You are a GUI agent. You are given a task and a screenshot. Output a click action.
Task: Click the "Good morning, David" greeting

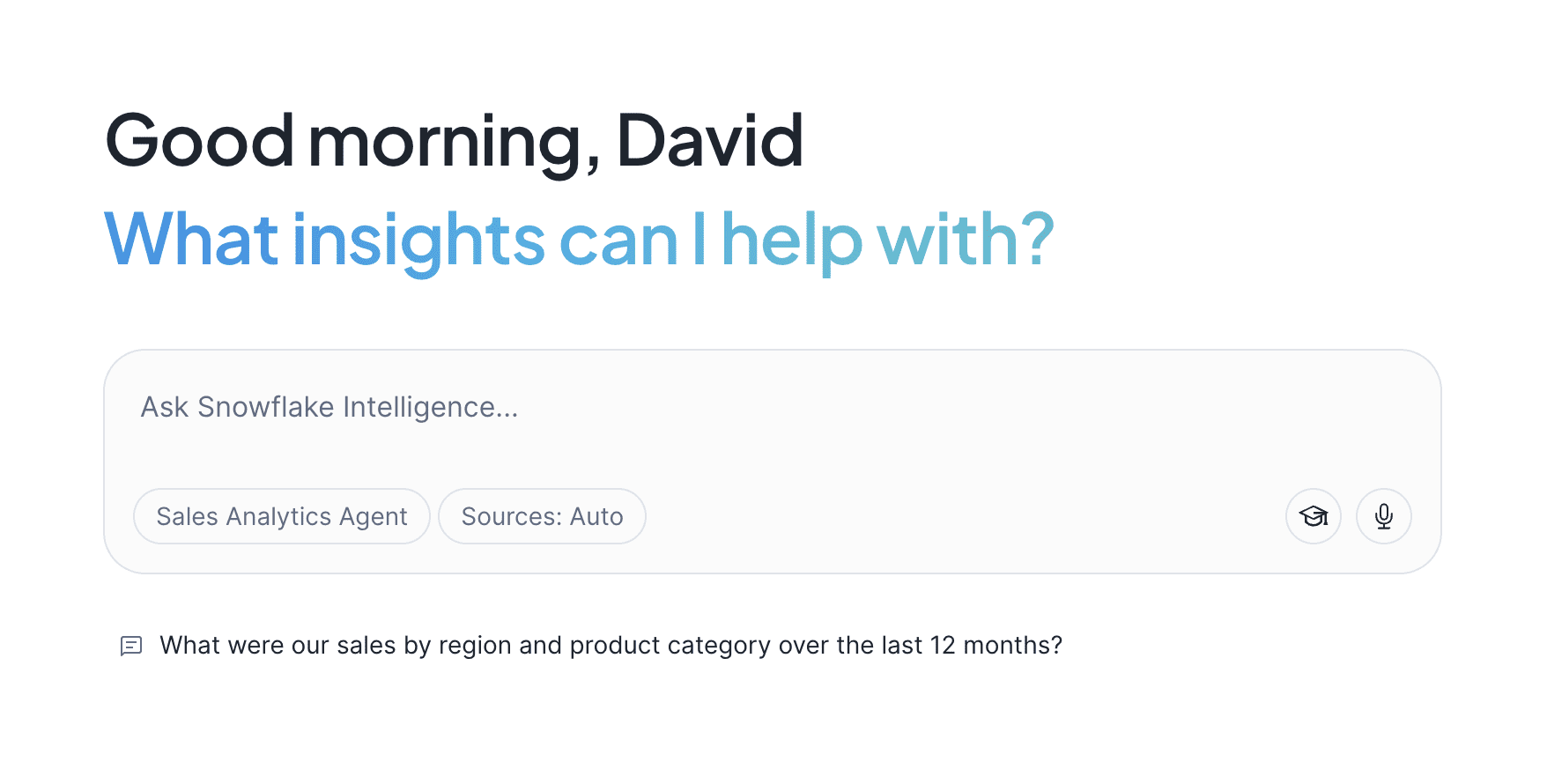(x=454, y=140)
